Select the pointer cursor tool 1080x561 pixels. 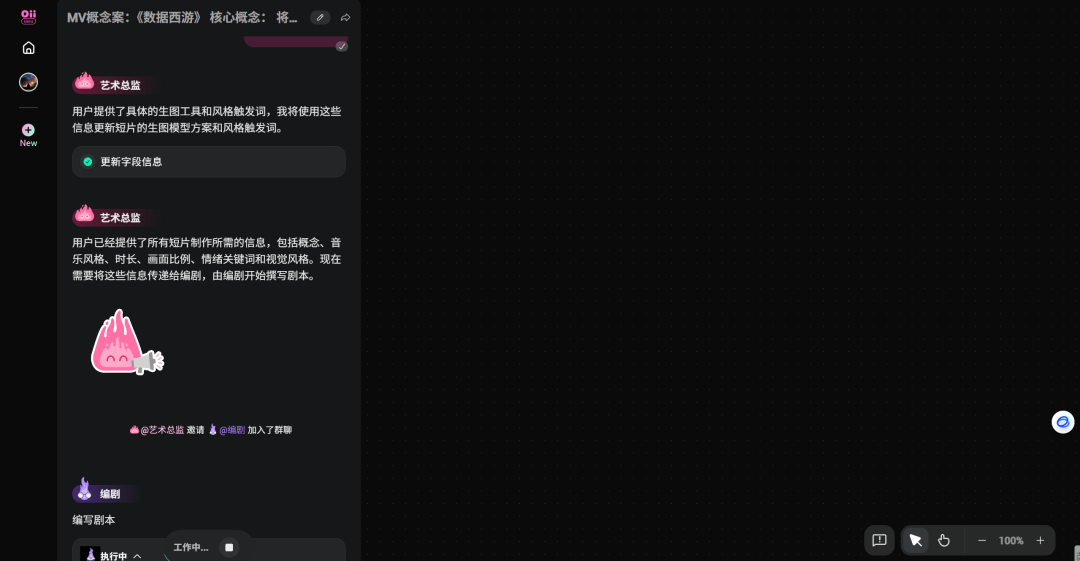915,540
